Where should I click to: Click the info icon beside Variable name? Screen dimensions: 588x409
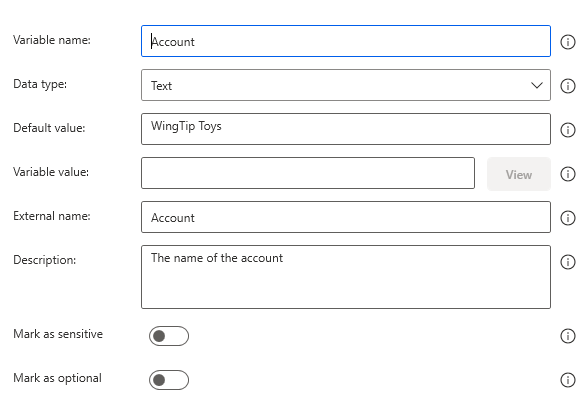click(x=568, y=42)
